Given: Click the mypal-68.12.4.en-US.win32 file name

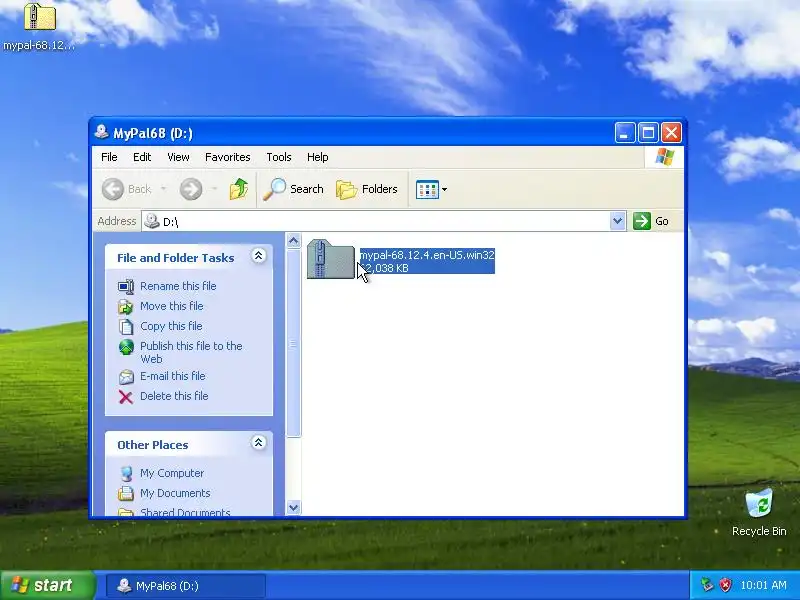Looking at the screenshot, I should (427, 255).
